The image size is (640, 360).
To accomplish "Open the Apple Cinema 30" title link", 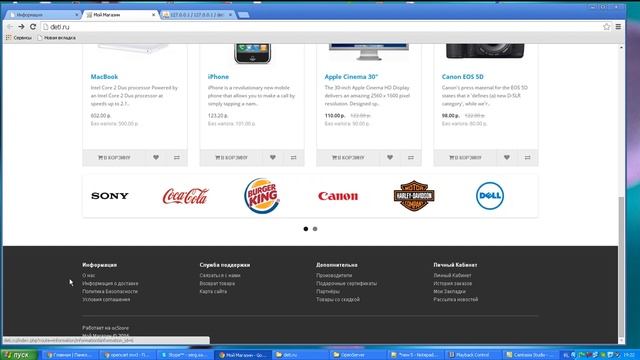I will point(351,77).
